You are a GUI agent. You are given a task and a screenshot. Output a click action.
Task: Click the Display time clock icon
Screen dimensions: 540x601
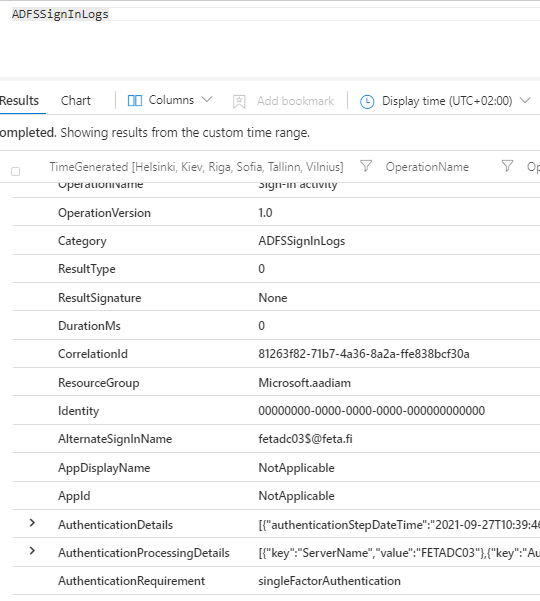[367, 102]
